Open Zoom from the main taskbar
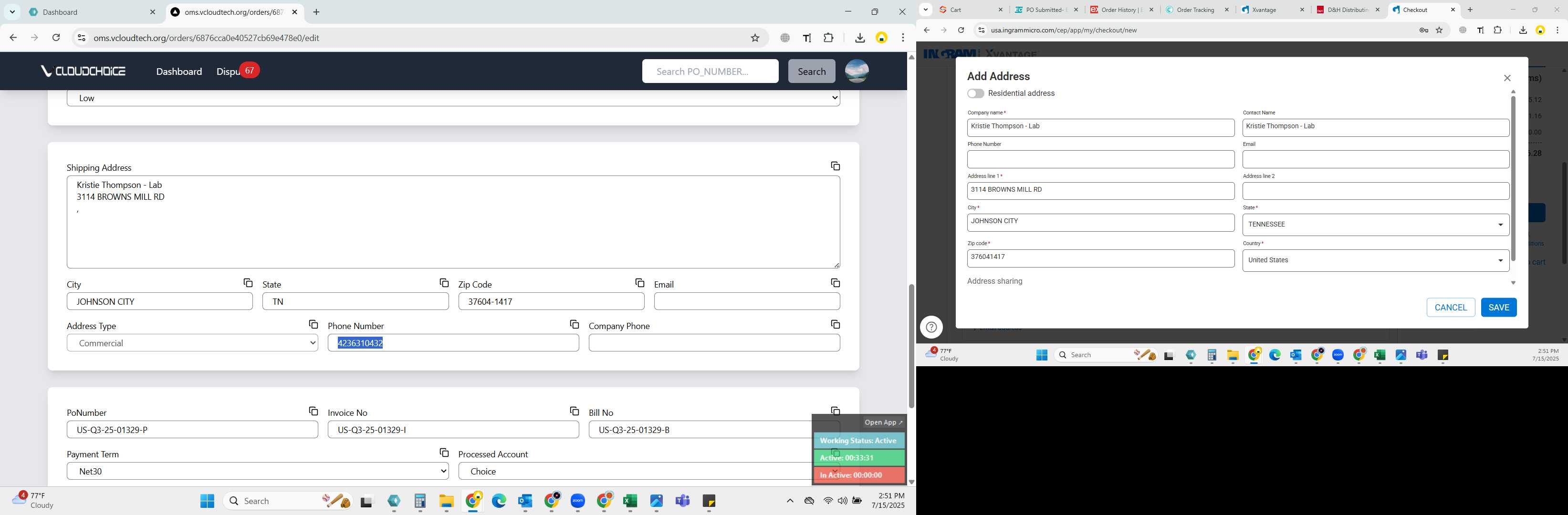This screenshot has width=1568, height=515. pos(578,500)
